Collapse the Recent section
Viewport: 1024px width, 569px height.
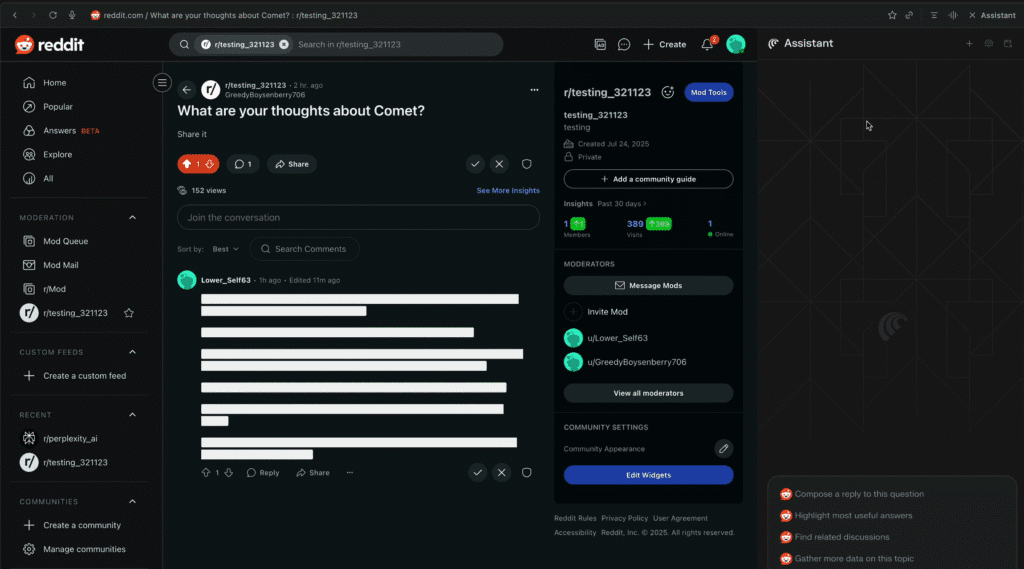[x=133, y=415]
